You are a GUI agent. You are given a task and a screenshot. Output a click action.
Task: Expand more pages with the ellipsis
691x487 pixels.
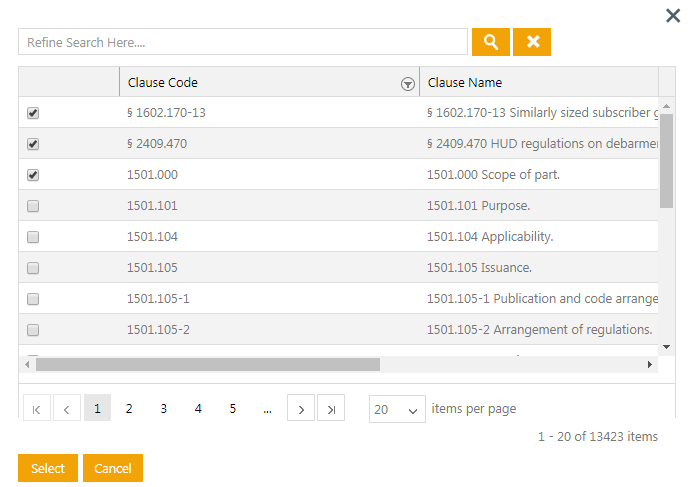267,409
